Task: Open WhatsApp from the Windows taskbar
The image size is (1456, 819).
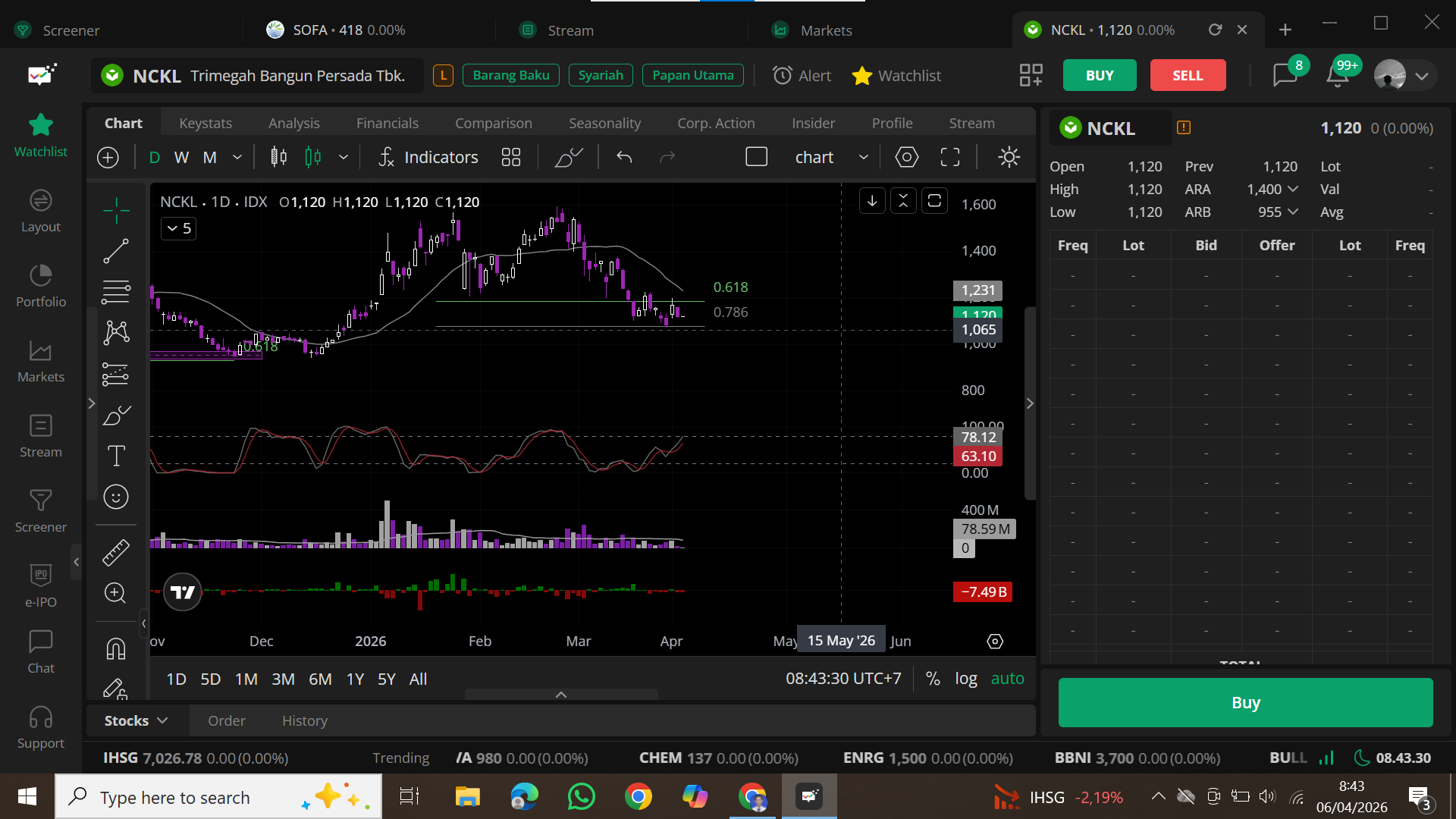Action: click(582, 796)
